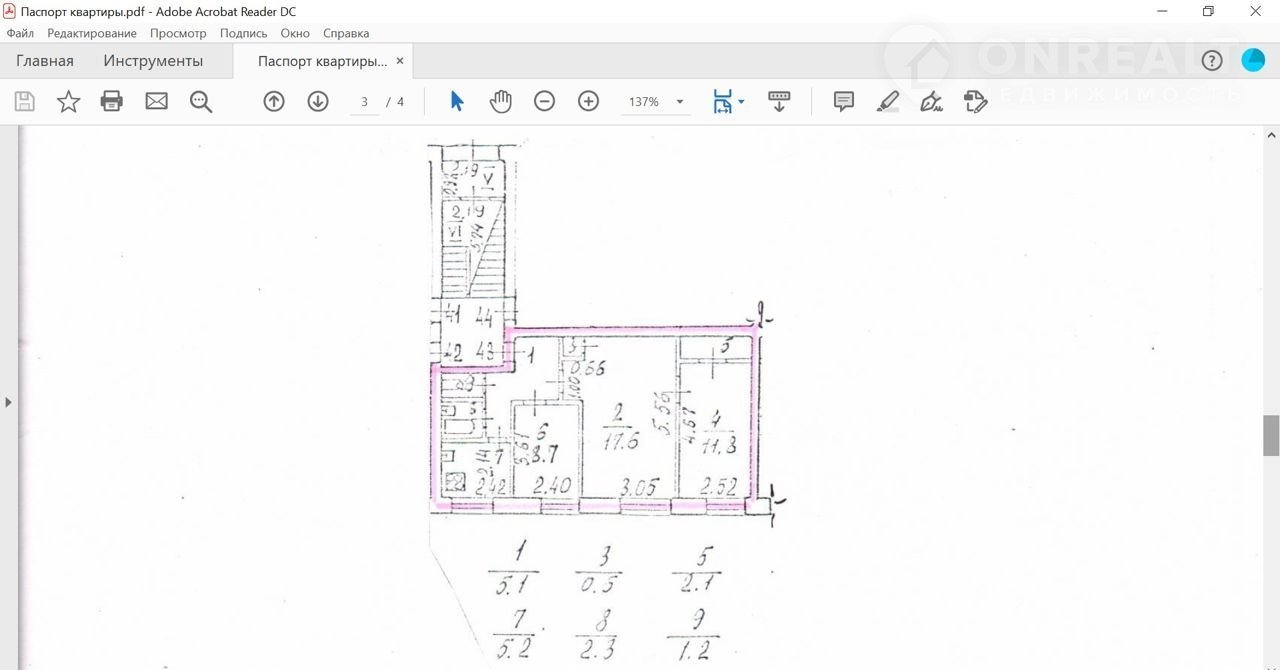Open the Find text magnifier tool

[x=201, y=101]
